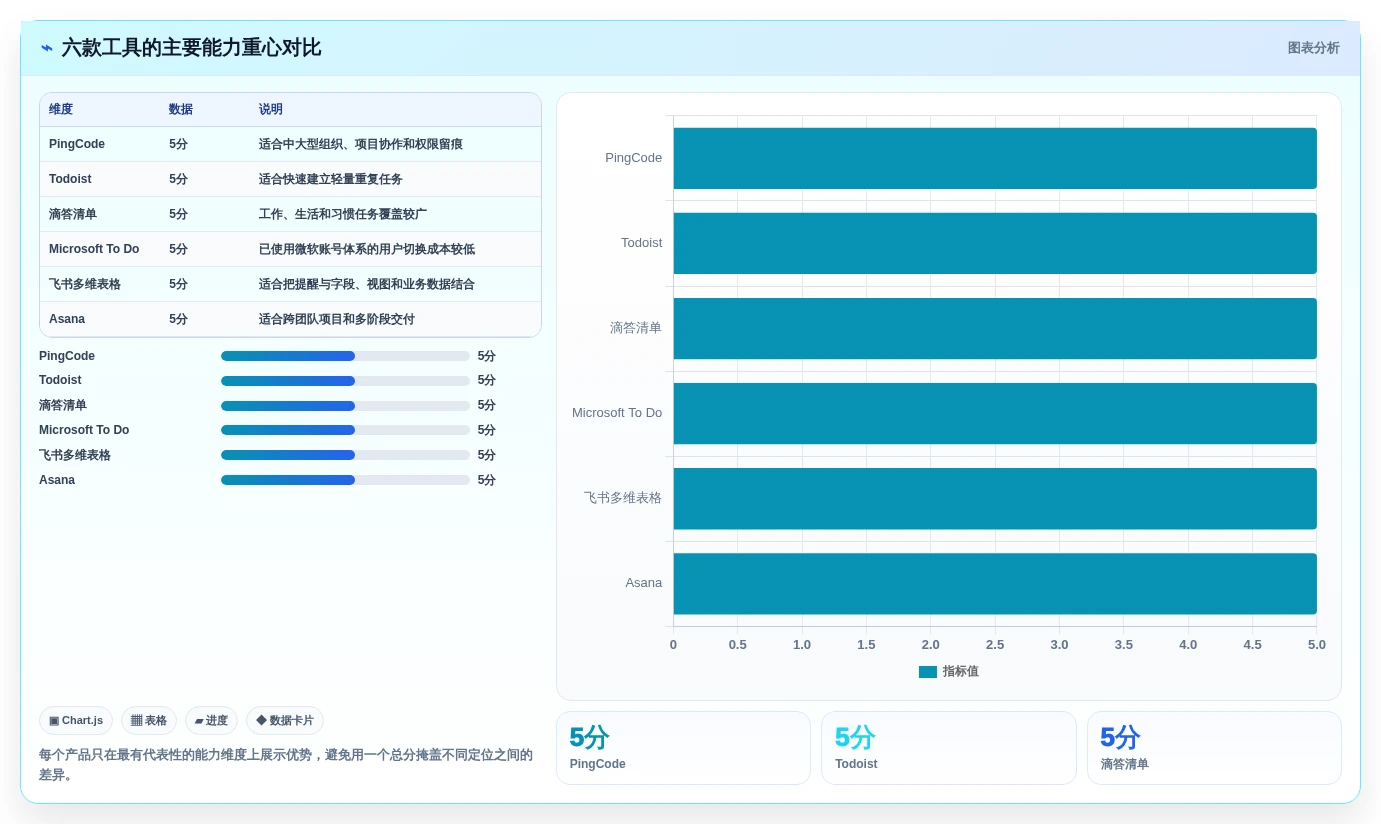Click the 2.5 x-axis tick label
The width and height of the screenshot is (1381, 824).
point(995,645)
